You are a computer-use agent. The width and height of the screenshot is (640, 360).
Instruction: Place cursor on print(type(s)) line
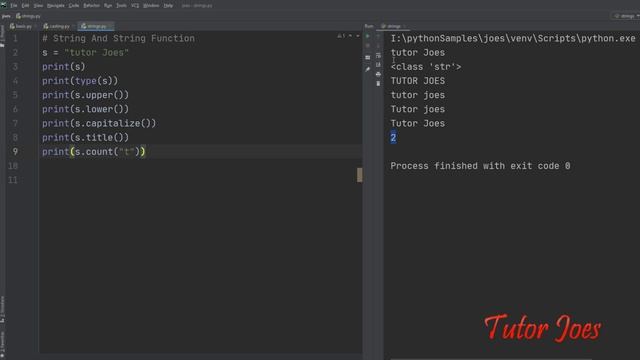pyautogui.click(x=80, y=81)
